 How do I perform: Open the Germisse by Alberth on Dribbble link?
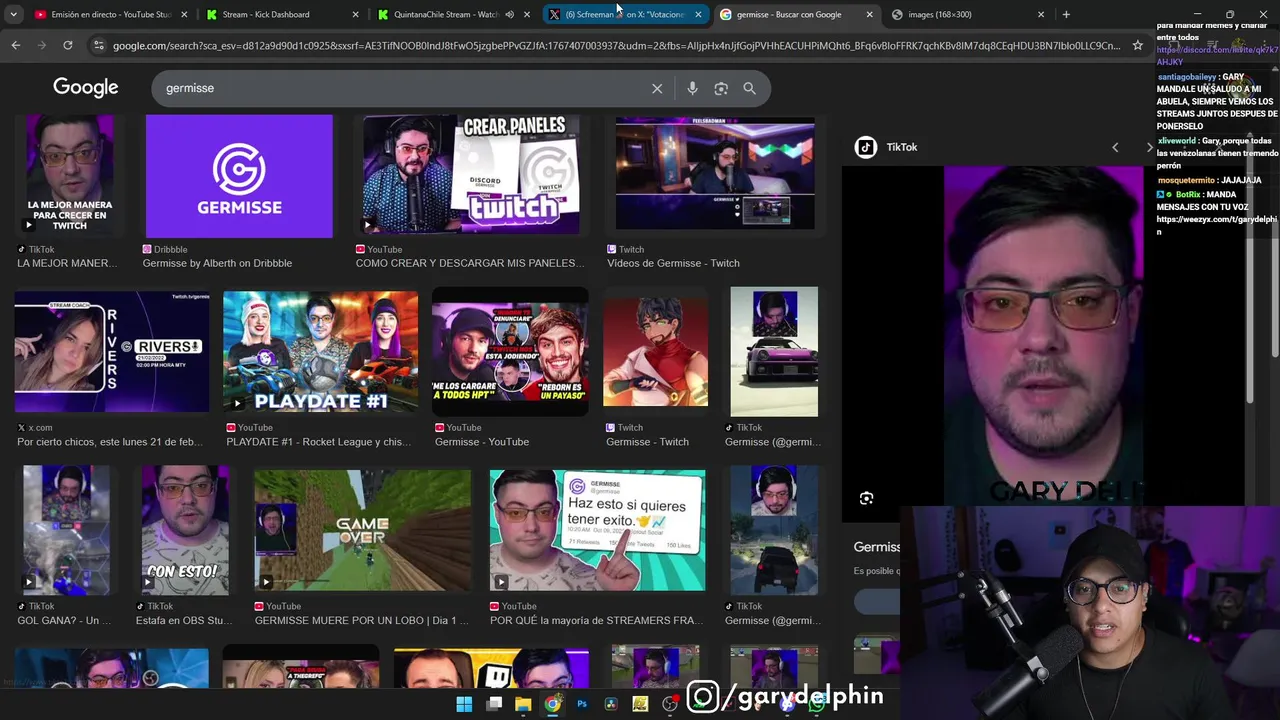217,263
